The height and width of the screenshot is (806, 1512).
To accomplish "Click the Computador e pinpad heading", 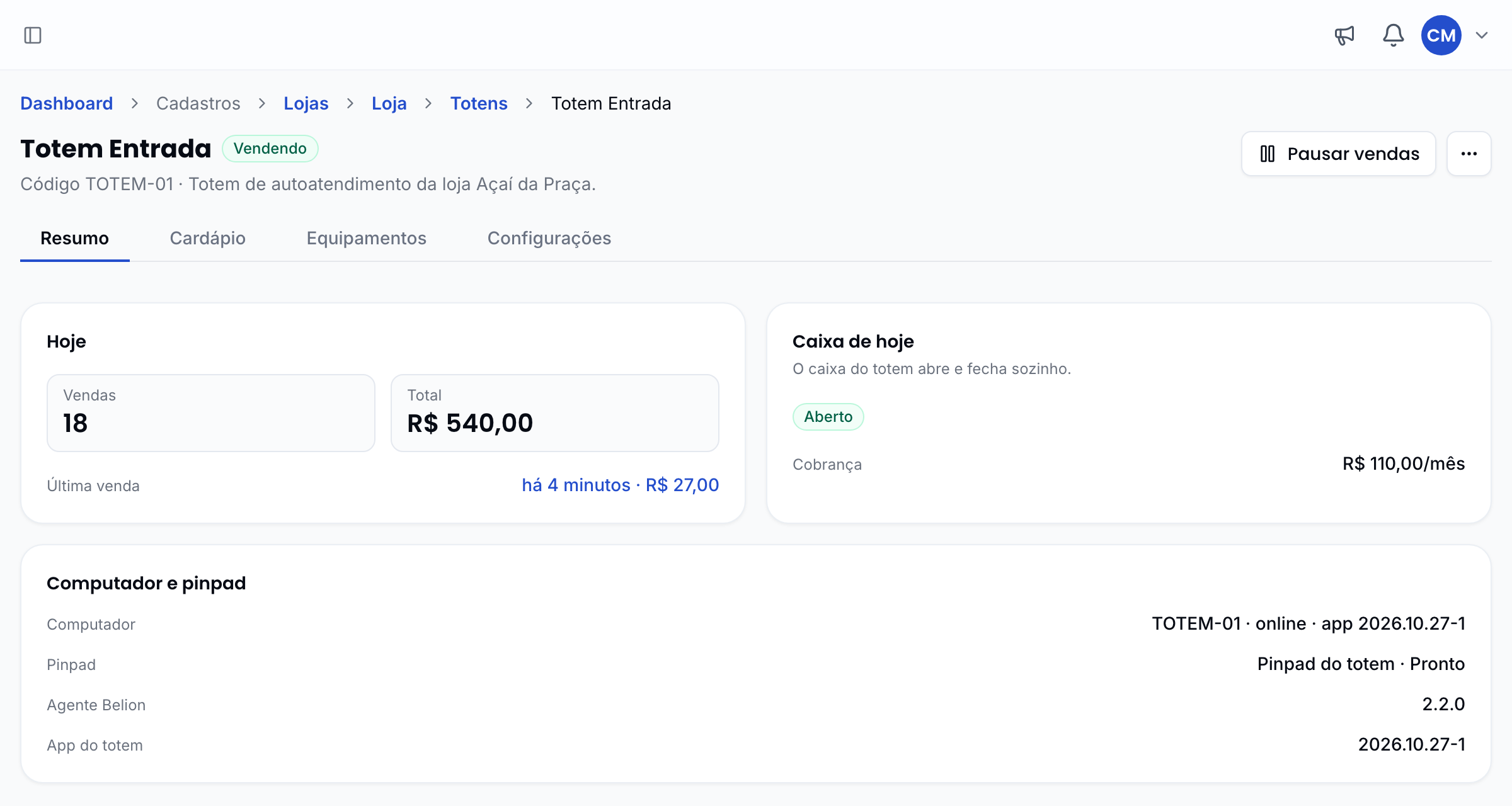I will coord(146,583).
